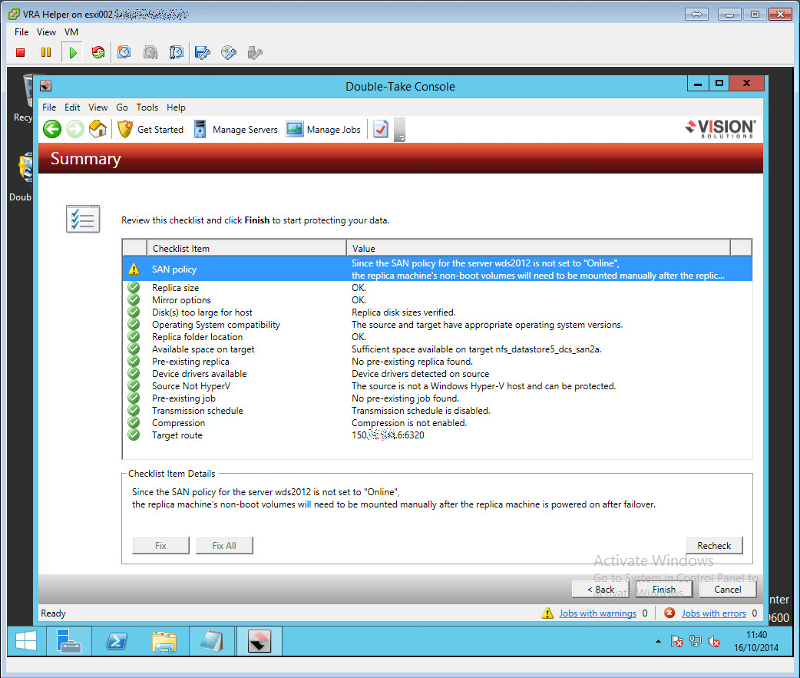Select the Available space on target row
The width and height of the screenshot is (800, 678).
point(437,349)
